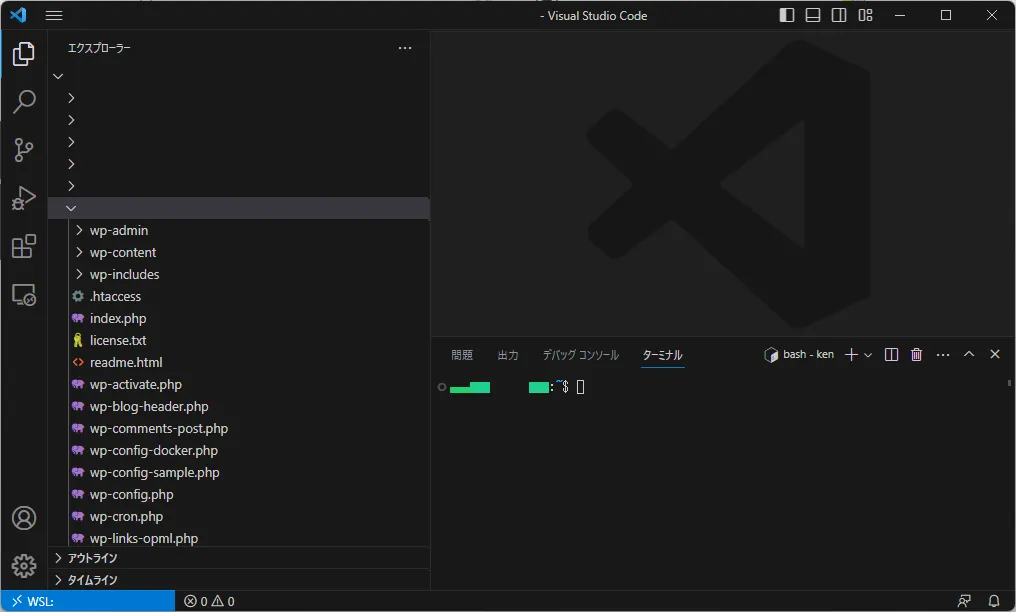Screen dimensions: 1016x612
Task: Open the Accounts menu icon
Action: (x=24, y=518)
